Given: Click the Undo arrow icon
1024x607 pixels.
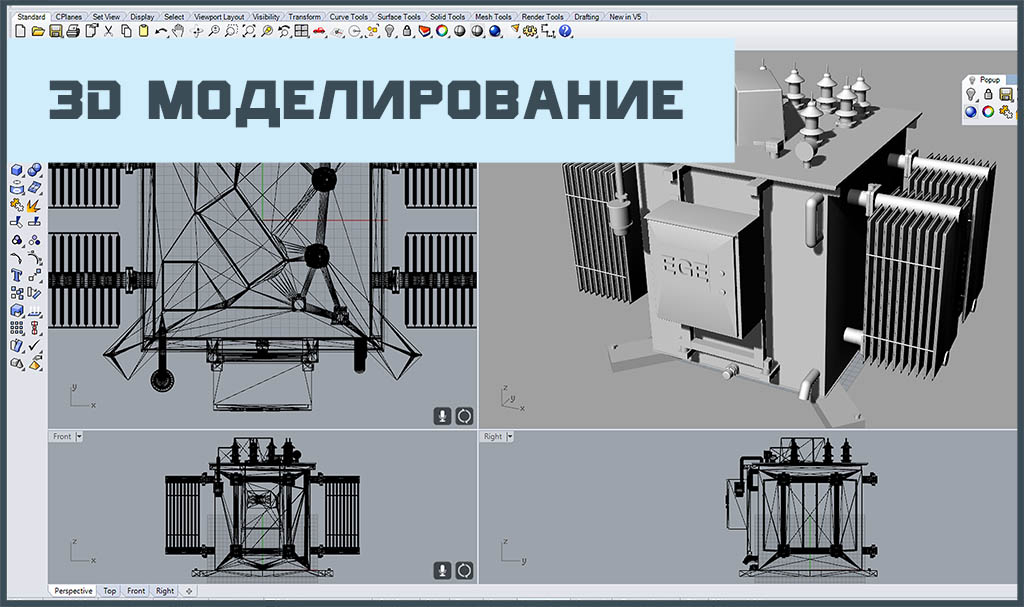Looking at the screenshot, I should 161,32.
